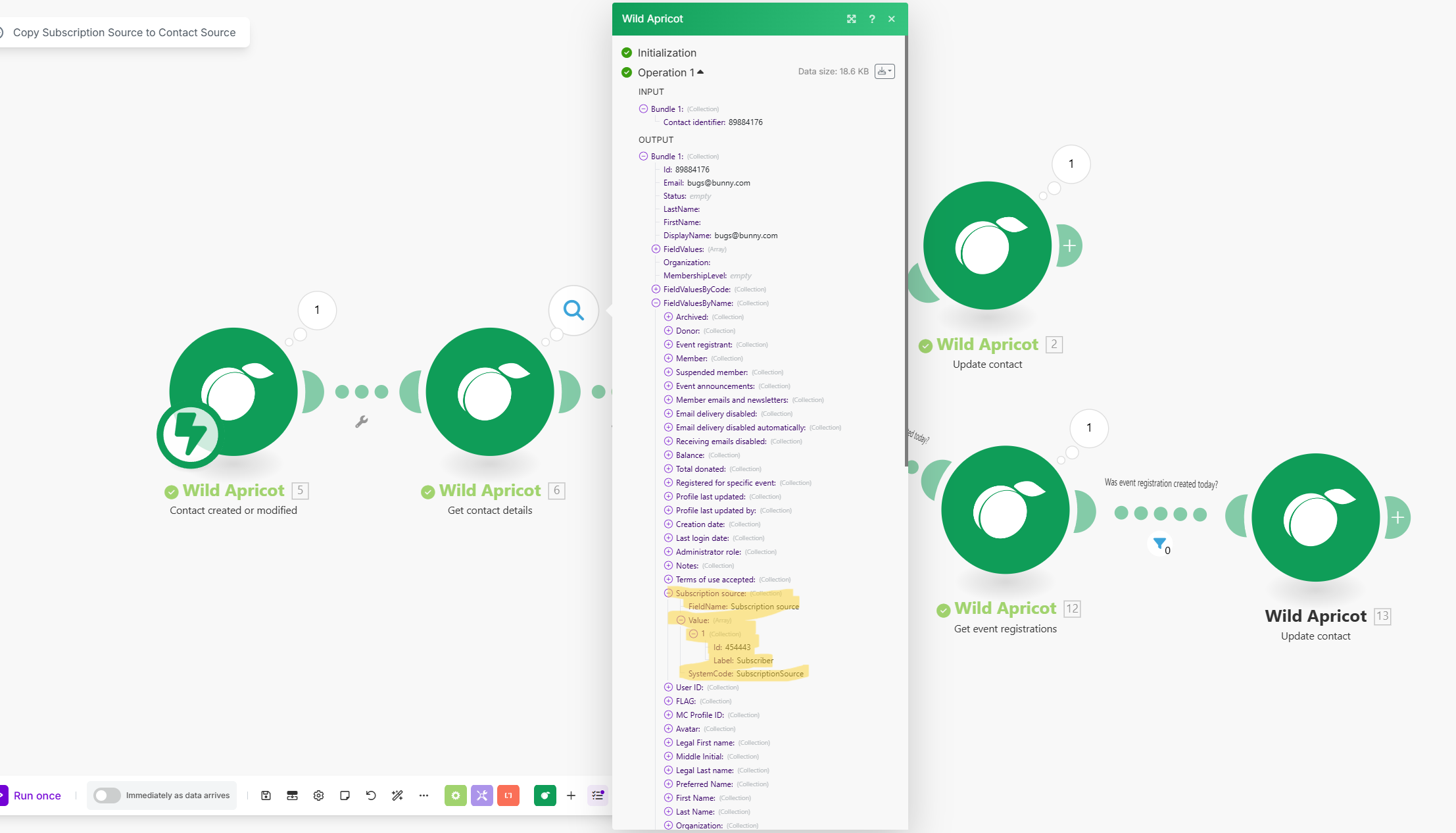Expand the Suspended member collection
The height and width of the screenshot is (833, 1456).
tap(668, 372)
